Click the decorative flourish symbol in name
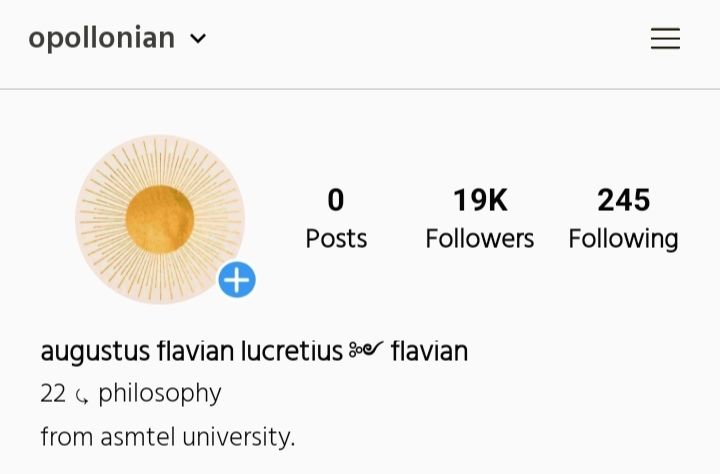Screen dimensions: 720x474 tap(366, 351)
